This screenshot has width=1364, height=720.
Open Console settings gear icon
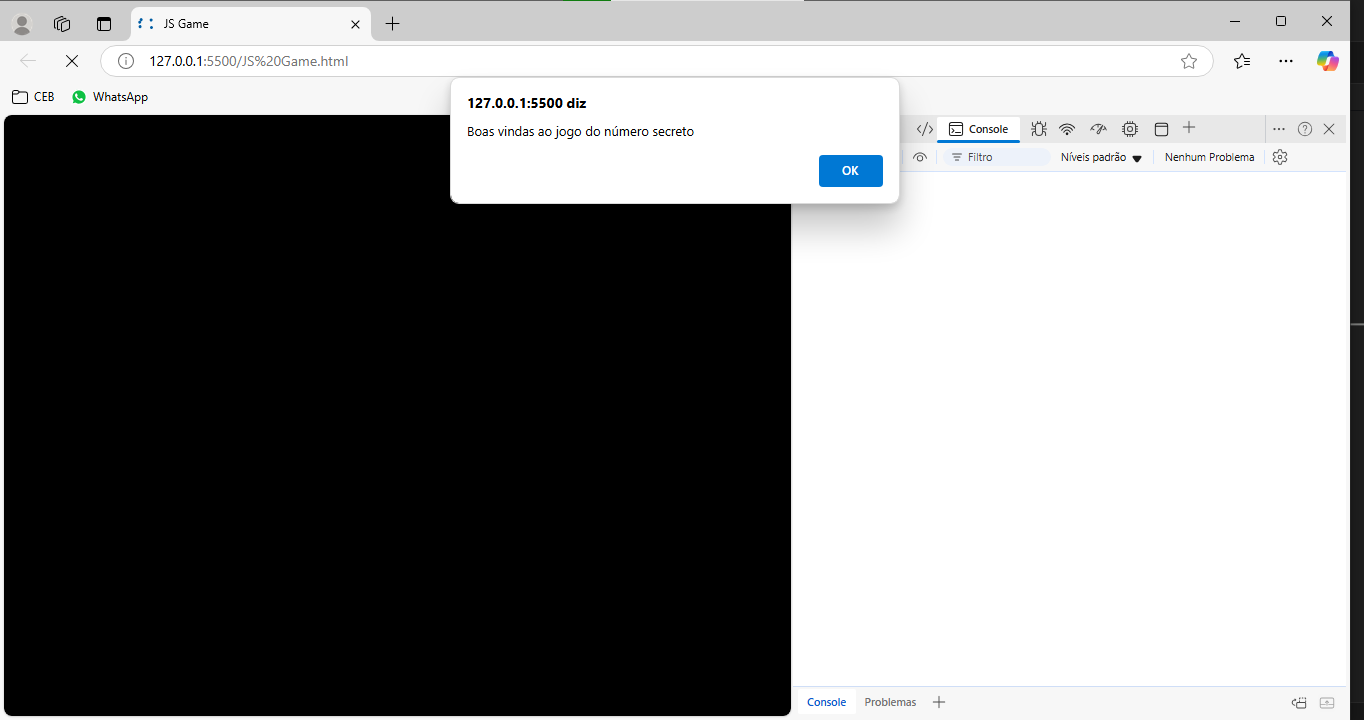[1280, 157]
